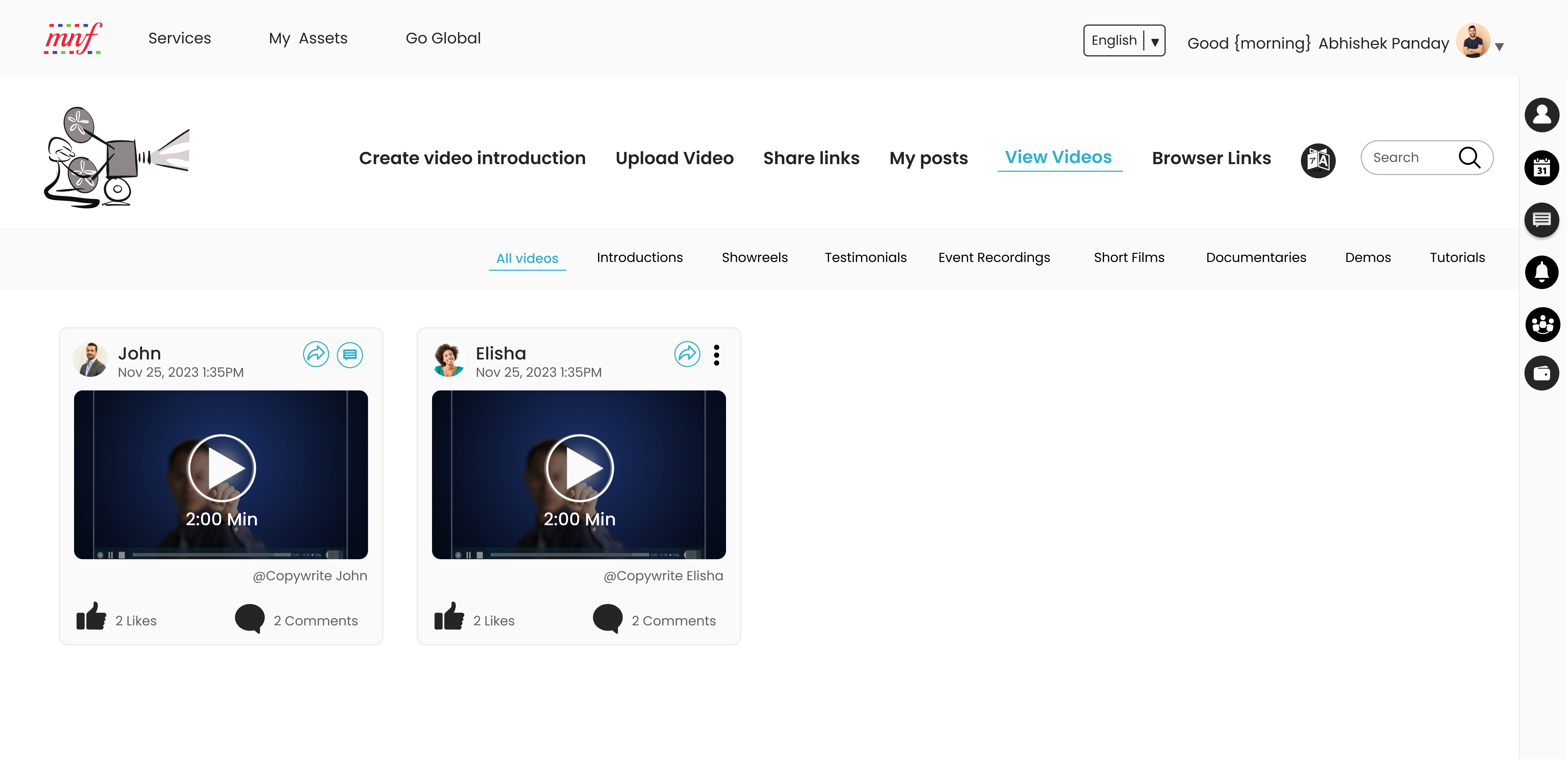The width and height of the screenshot is (1568, 781).
Task: Open the English language dropdown
Action: [x=1124, y=40]
